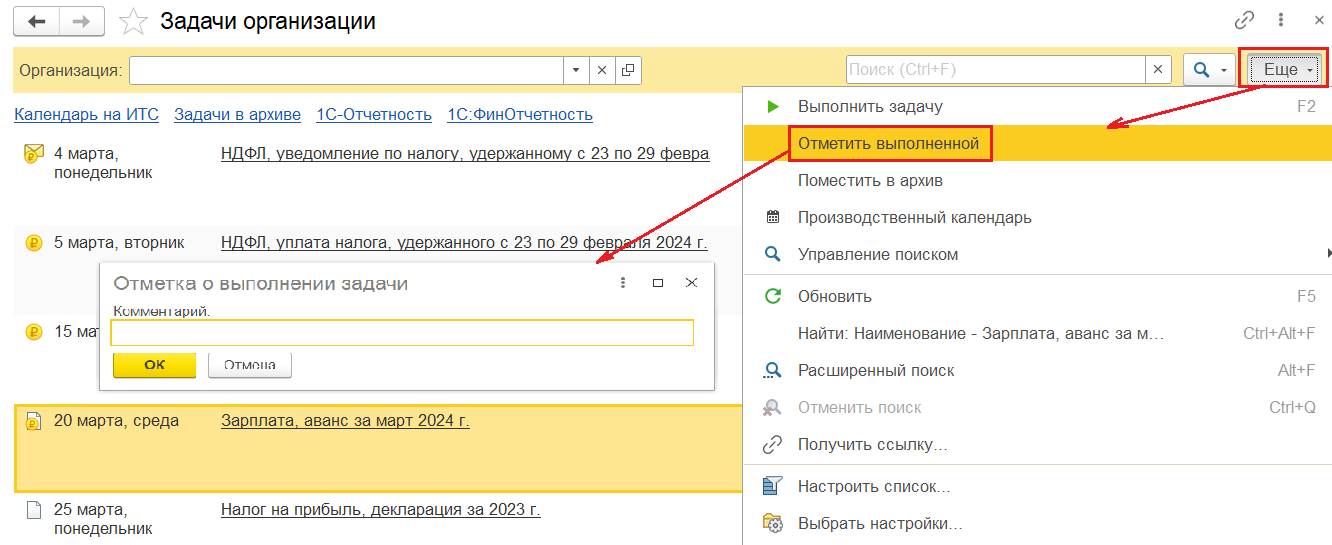
Task: Expand the Организация dropdown list
Action: coord(576,70)
